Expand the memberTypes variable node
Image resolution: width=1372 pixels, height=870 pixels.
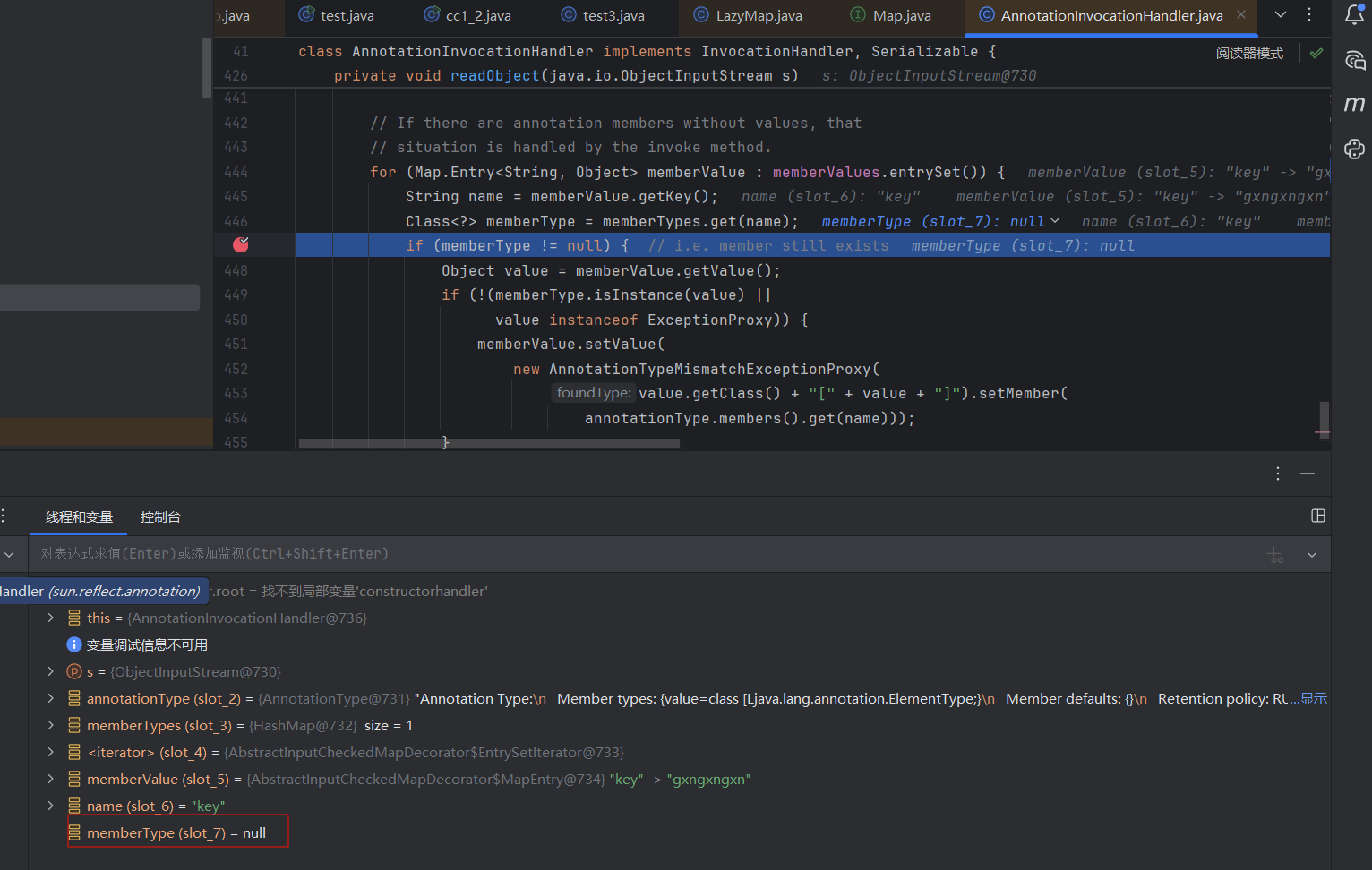click(51, 725)
